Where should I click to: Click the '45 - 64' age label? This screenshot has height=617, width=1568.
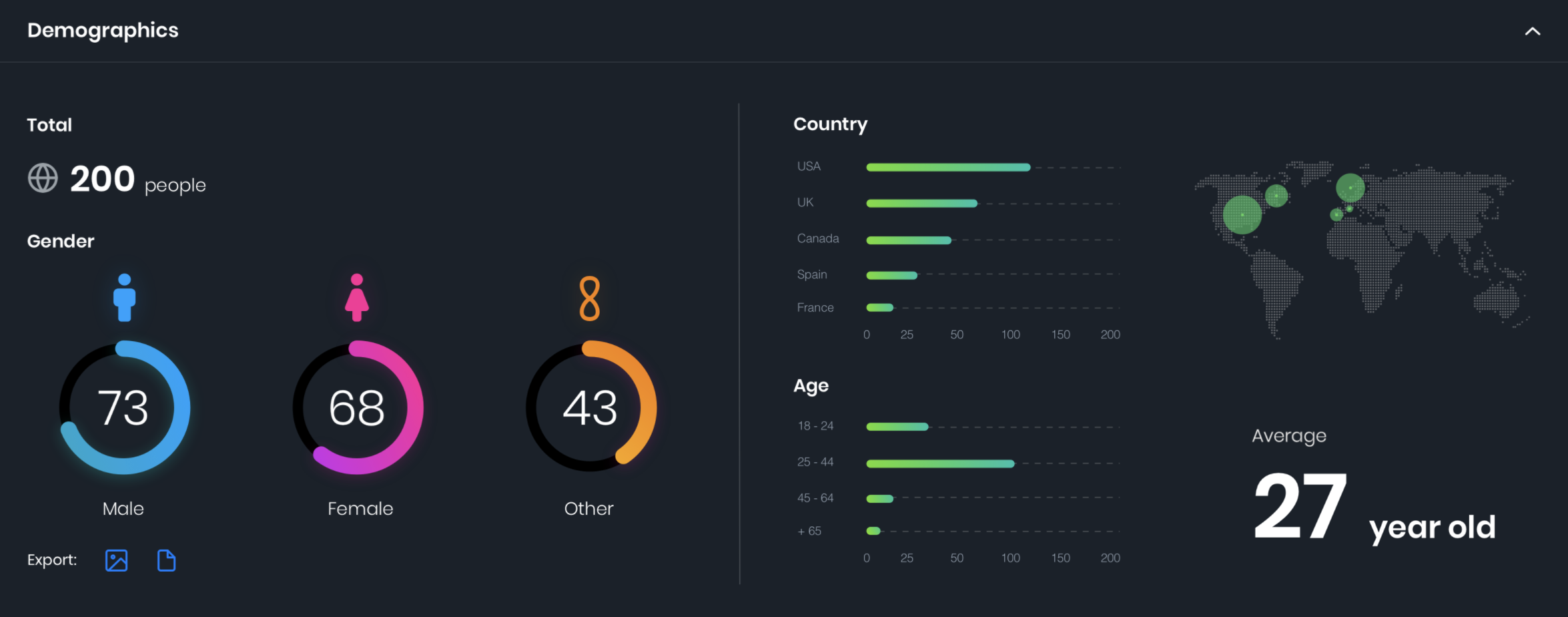pos(815,498)
